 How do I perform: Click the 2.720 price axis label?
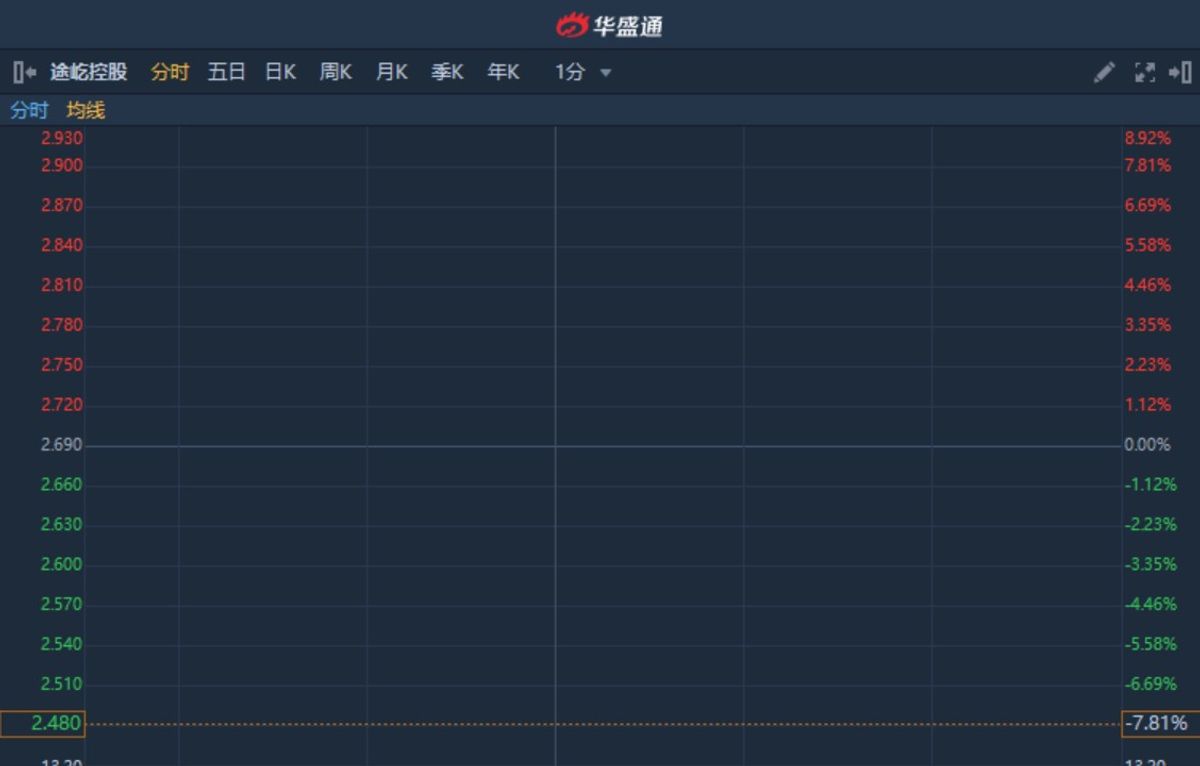point(62,405)
